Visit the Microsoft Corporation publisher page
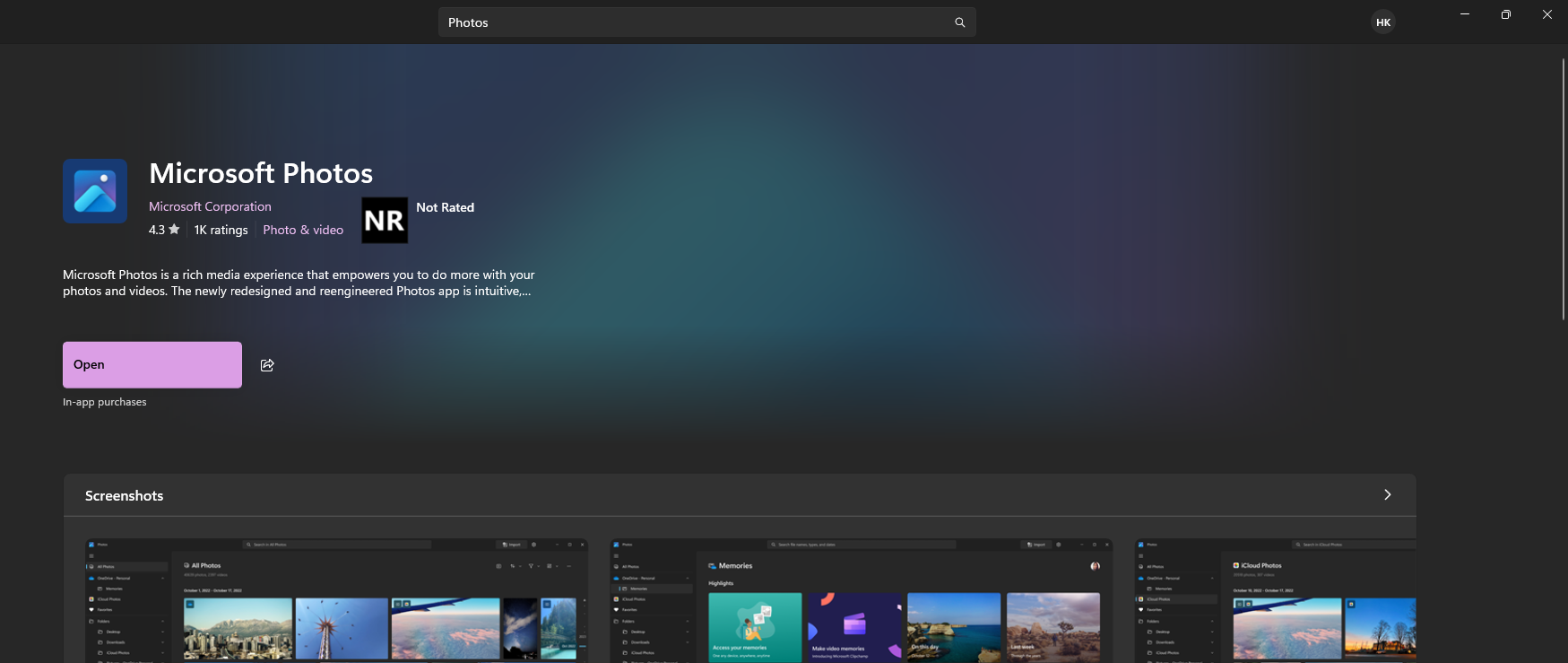The width and height of the screenshot is (1568, 663). tap(210, 206)
